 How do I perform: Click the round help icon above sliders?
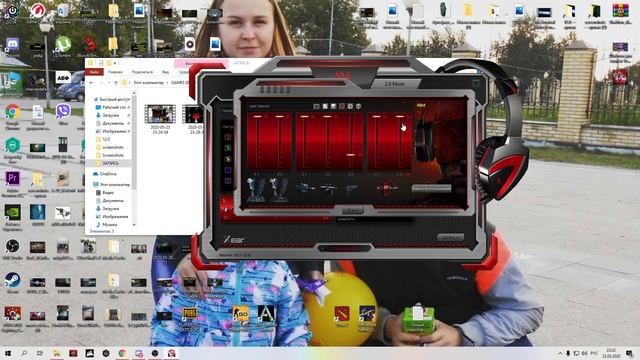(x=358, y=106)
